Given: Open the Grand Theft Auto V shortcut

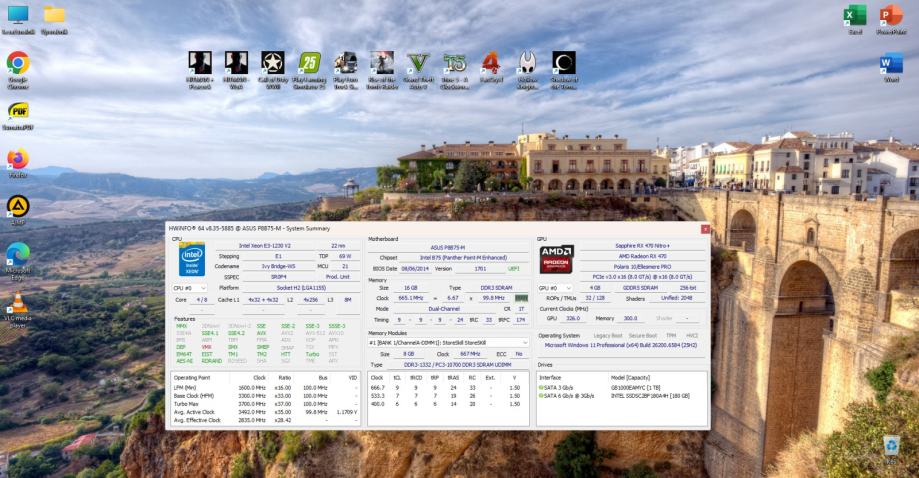Looking at the screenshot, I should click(x=418, y=64).
